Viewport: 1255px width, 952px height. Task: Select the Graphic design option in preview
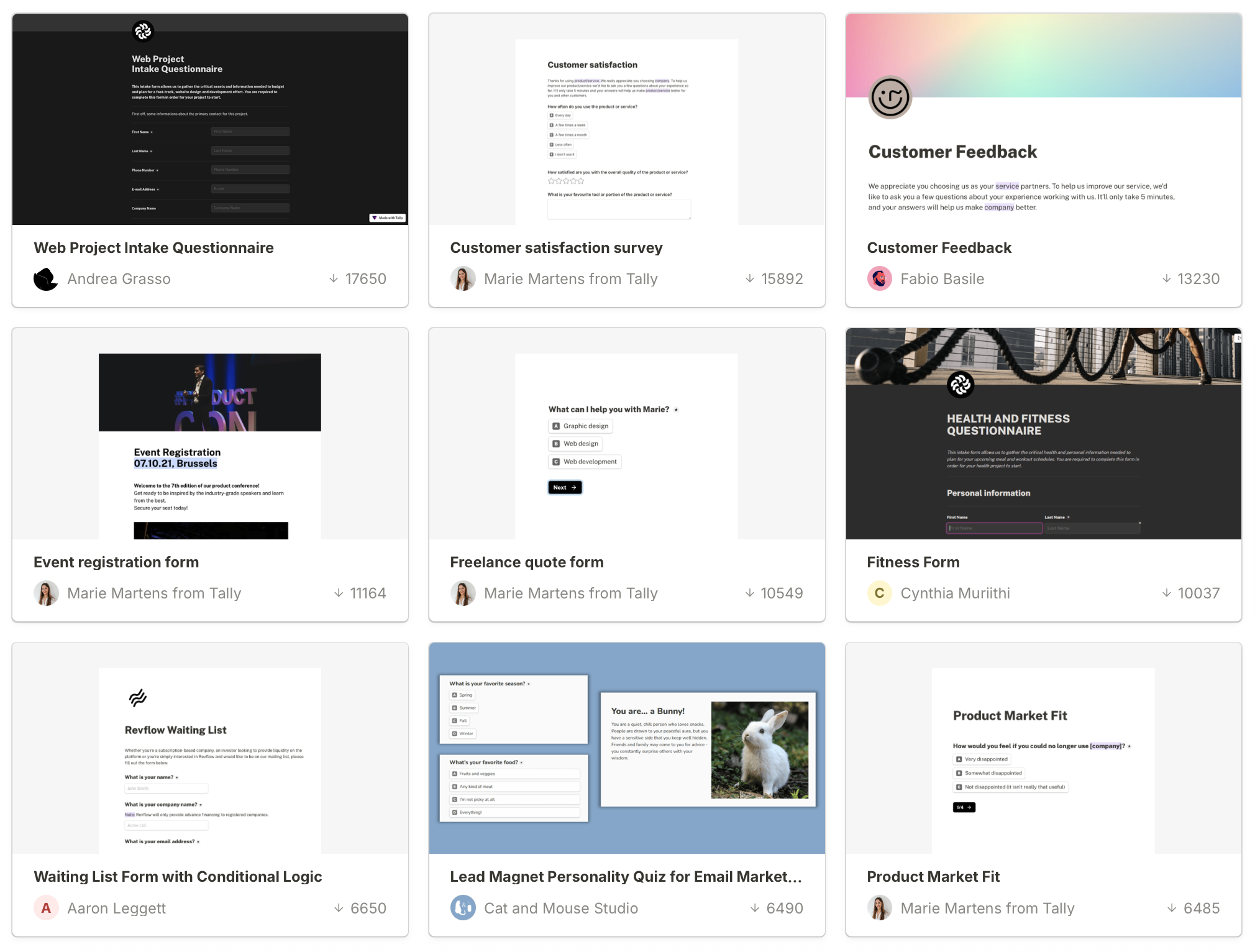[x=581, y=426]
